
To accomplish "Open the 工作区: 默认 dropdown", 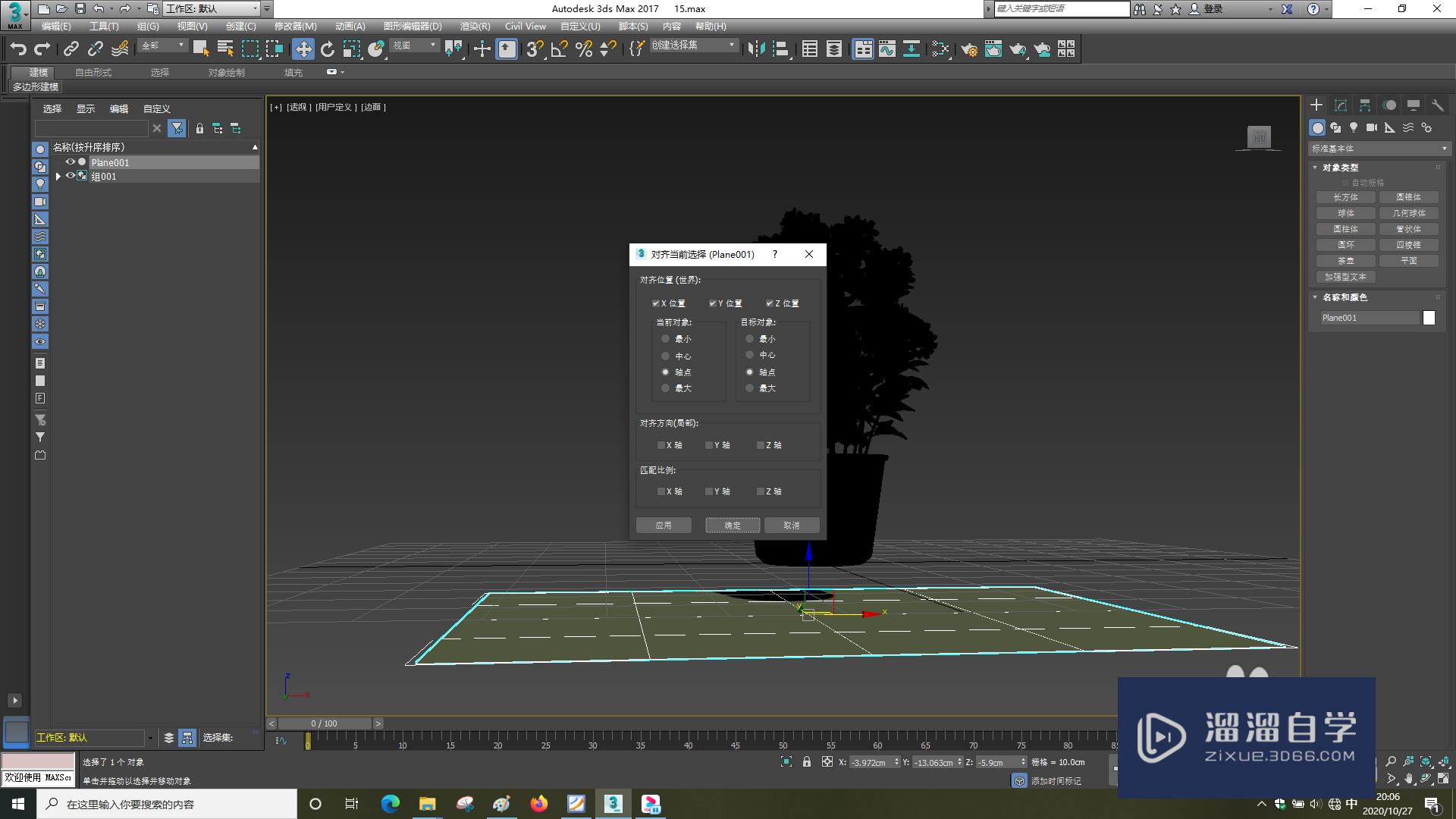I will coord(212,8).
